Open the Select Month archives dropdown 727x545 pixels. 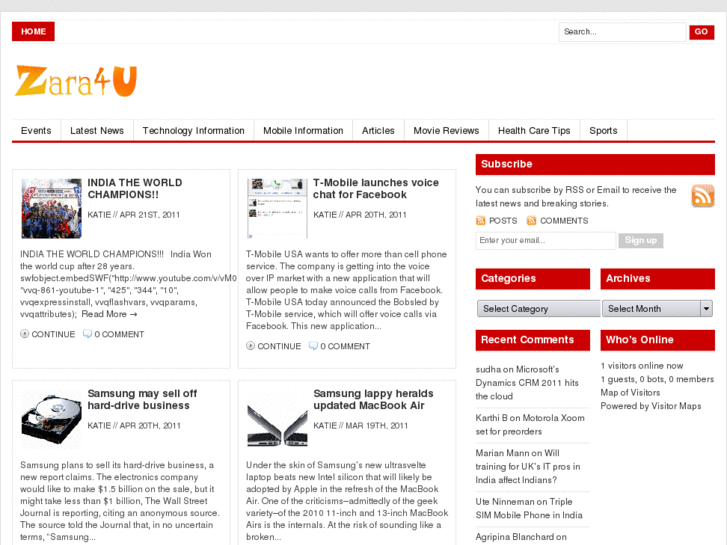point(657,308)
